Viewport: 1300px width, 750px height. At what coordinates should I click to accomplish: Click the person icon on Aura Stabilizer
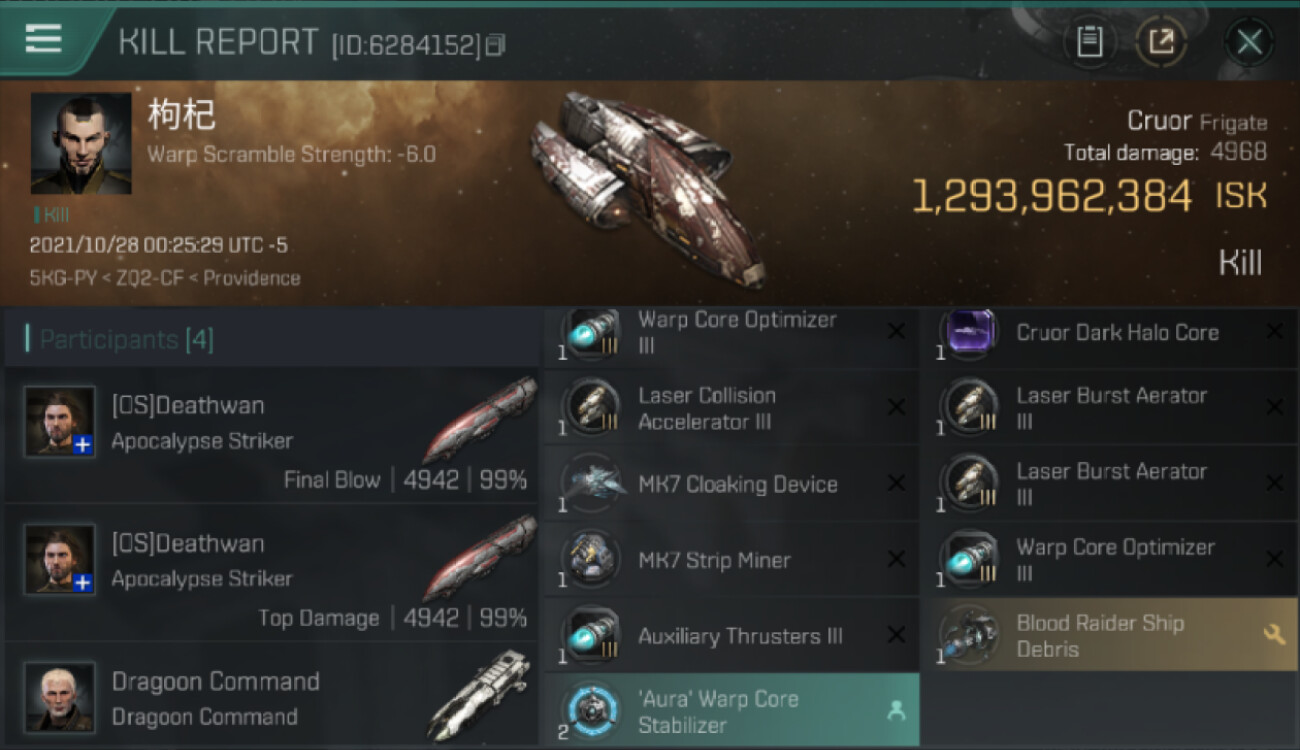point(896,710)
